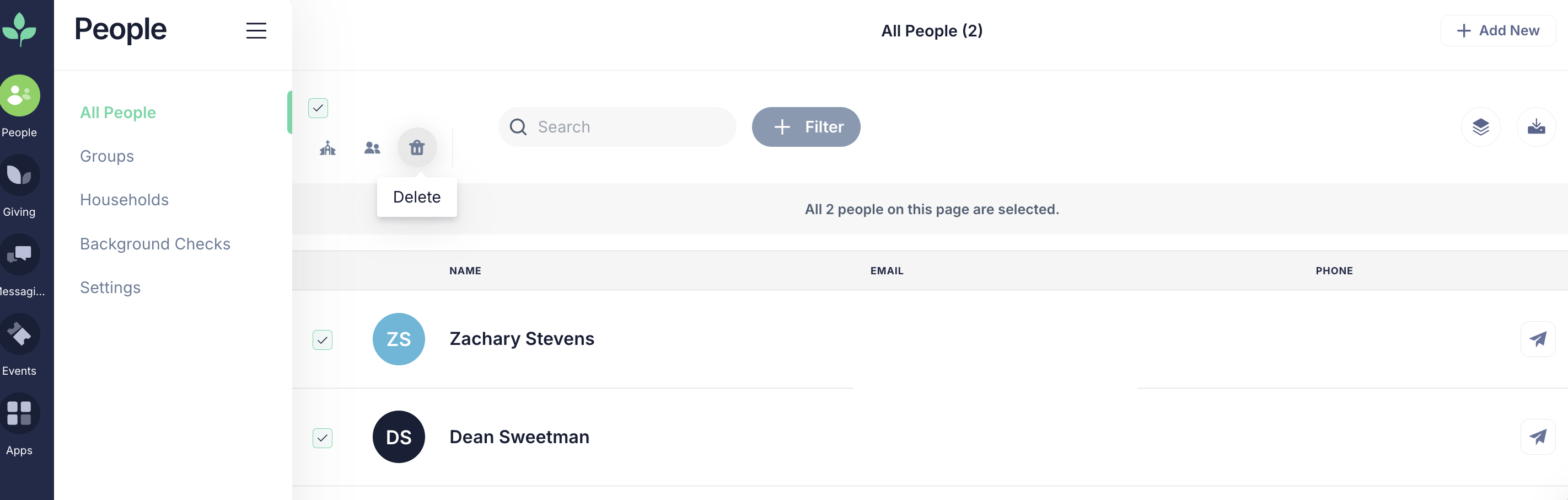Screen dimensions: 1568x500
Task: Open the Events section in left rail
Action: tap(19, 334)
